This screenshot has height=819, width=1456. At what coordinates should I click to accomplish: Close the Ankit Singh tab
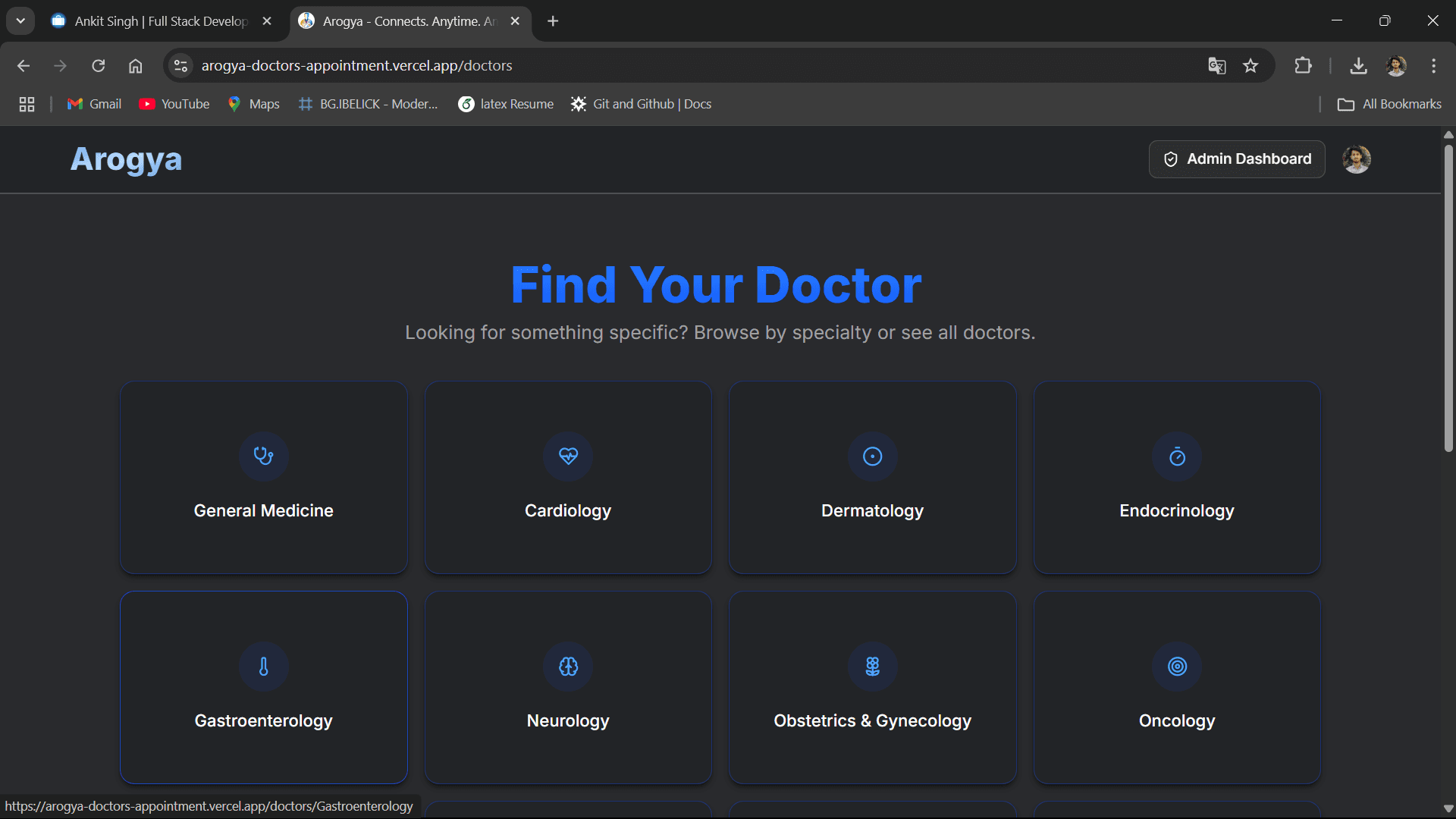pos(266,21)
